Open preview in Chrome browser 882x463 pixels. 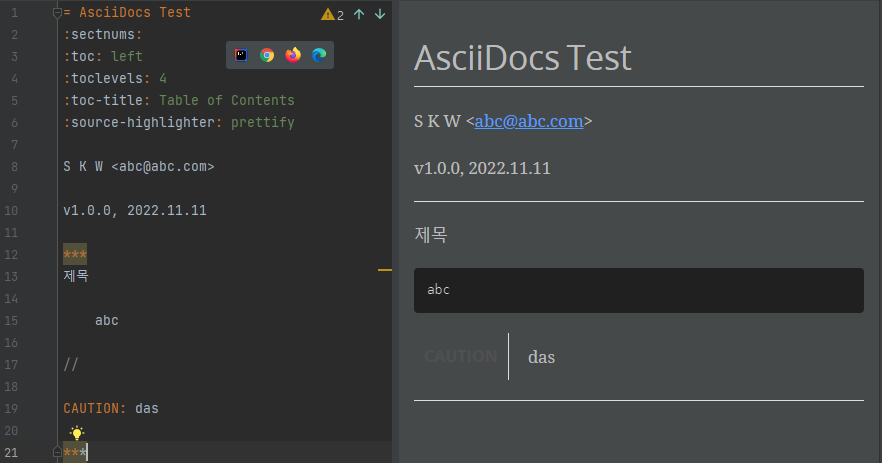pyautogui.click(x=267, y=55)
